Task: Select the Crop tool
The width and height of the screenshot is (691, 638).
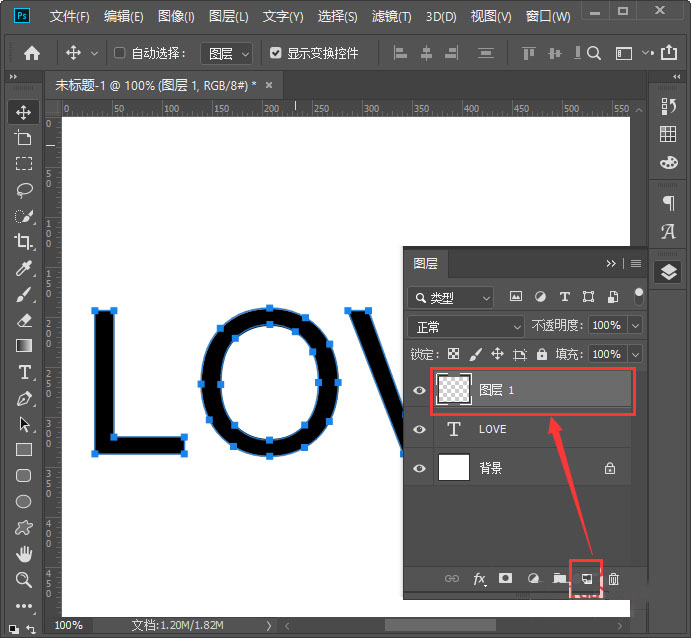Action: click(24, 242)
